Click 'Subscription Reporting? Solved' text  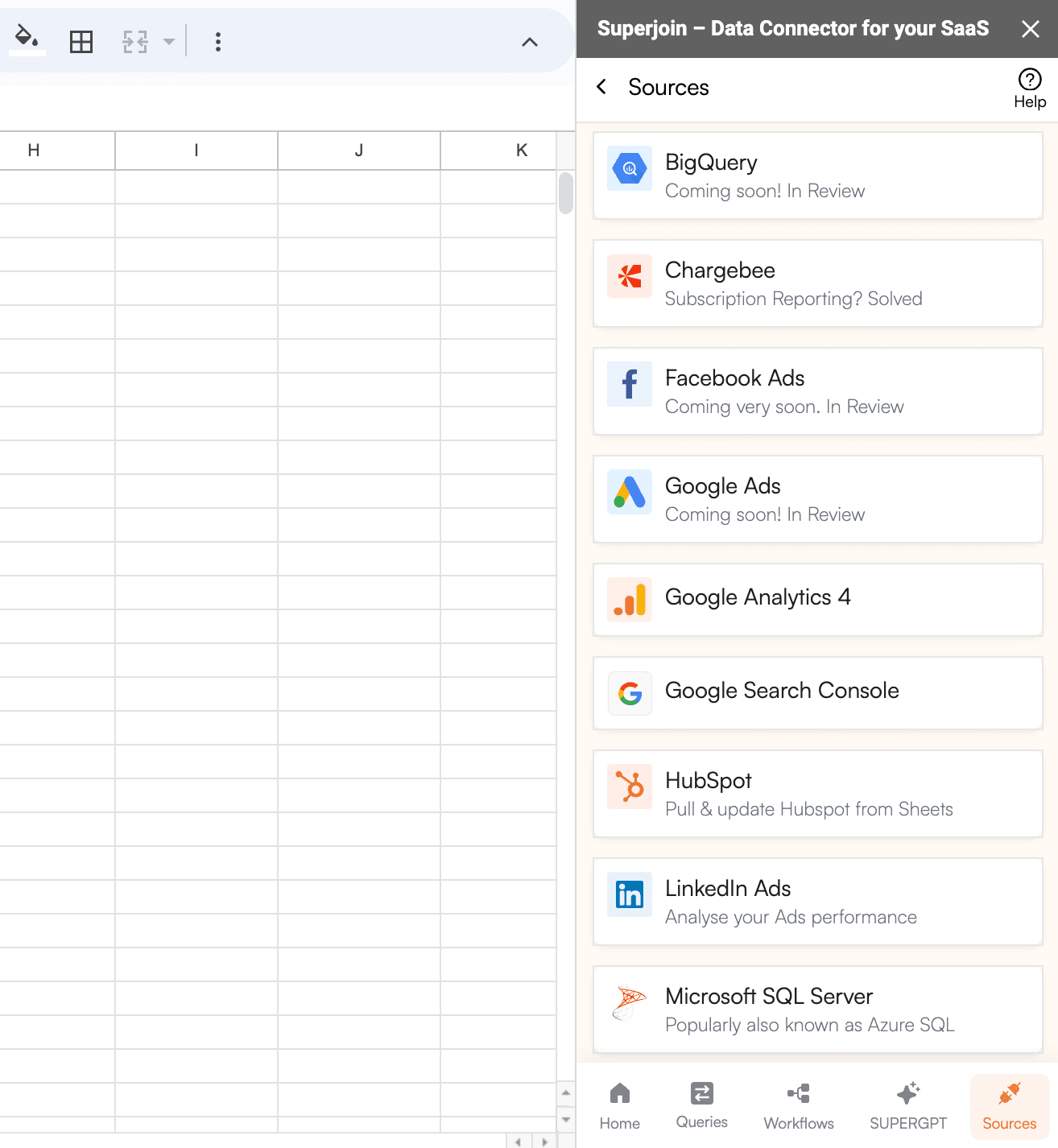(793, 299)
